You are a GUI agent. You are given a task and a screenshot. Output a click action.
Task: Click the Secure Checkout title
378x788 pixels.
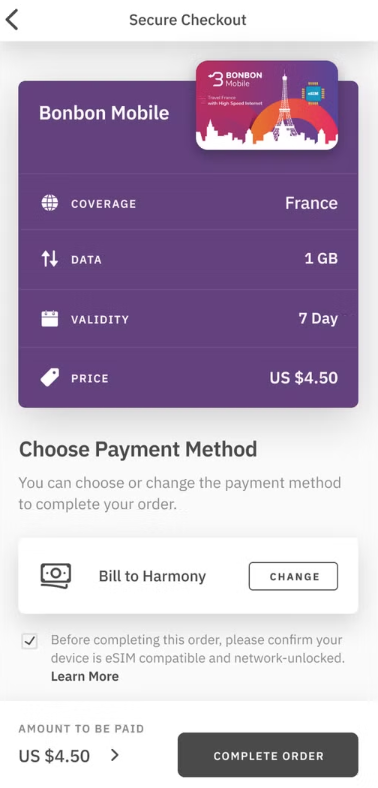[x=188, y=20]
